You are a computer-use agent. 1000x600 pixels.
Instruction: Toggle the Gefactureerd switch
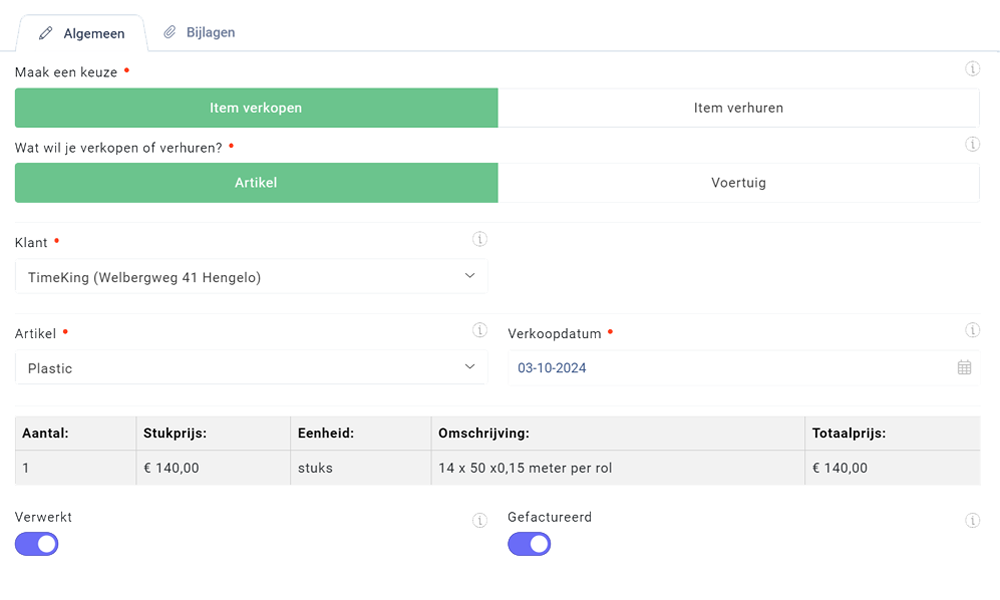(x=529, y=544)
